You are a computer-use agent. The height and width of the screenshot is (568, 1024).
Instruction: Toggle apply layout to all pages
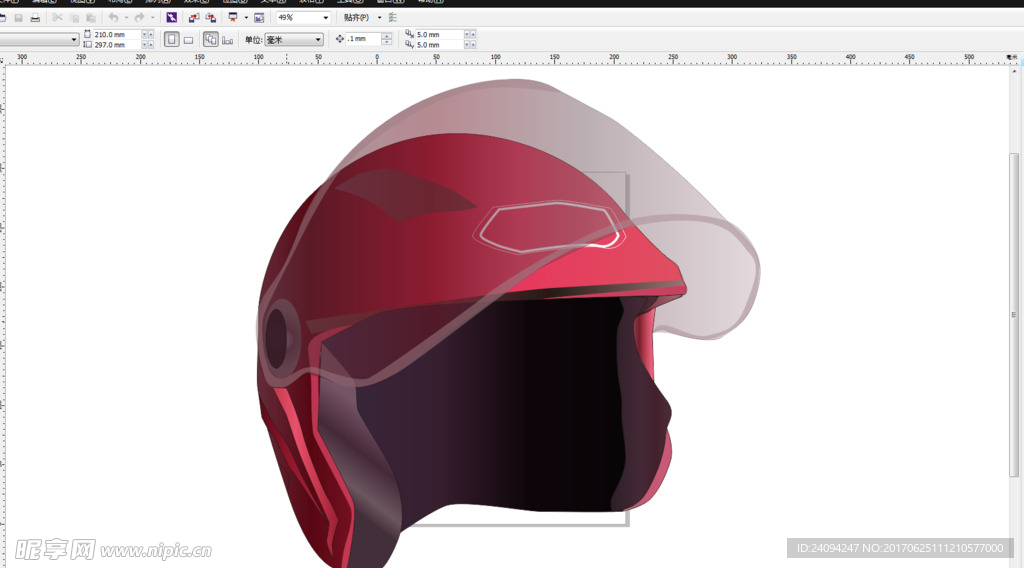point(210,40)
